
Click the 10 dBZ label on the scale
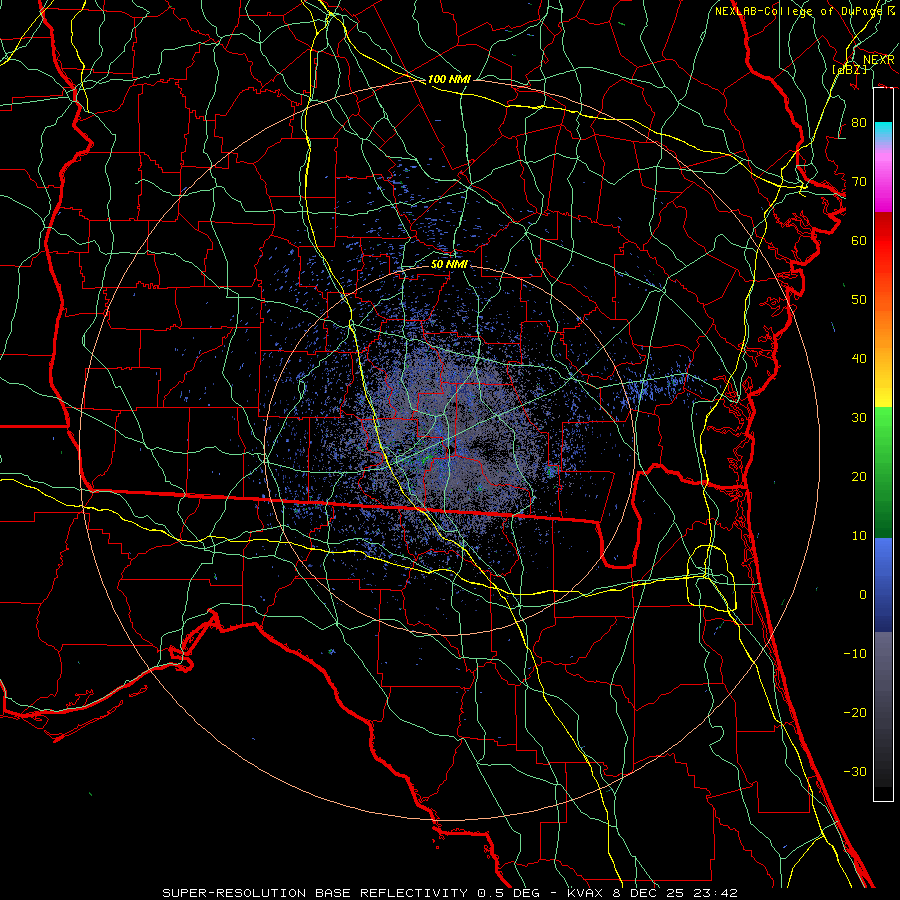[859, 536]
